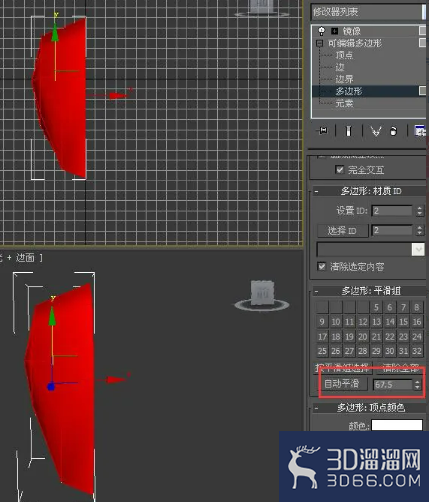Image resolution: width=429 pixels, height=502 pixels.
Task: Click smoothing group button 17
Action: coord(322,336)
